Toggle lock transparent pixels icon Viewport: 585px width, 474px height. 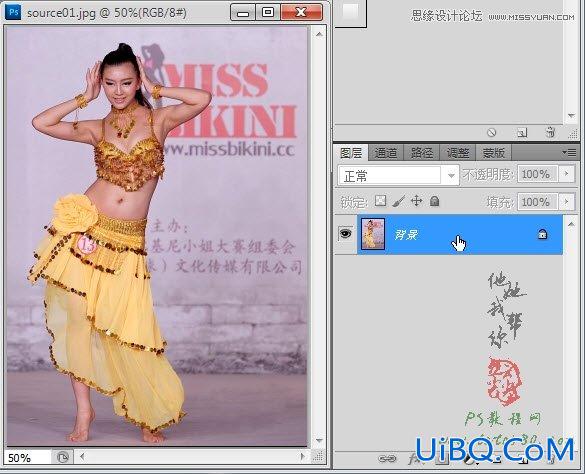[x=380, y=201]
